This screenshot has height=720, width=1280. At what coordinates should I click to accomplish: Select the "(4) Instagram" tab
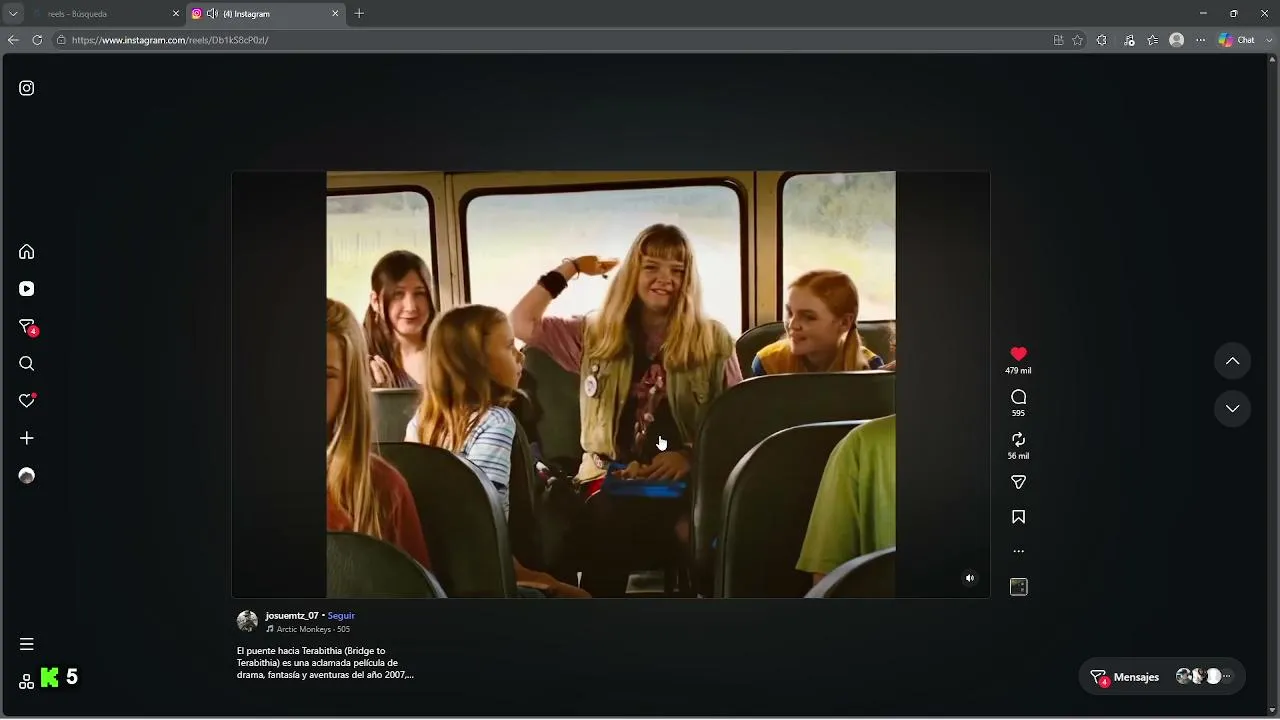click(265, 14)
